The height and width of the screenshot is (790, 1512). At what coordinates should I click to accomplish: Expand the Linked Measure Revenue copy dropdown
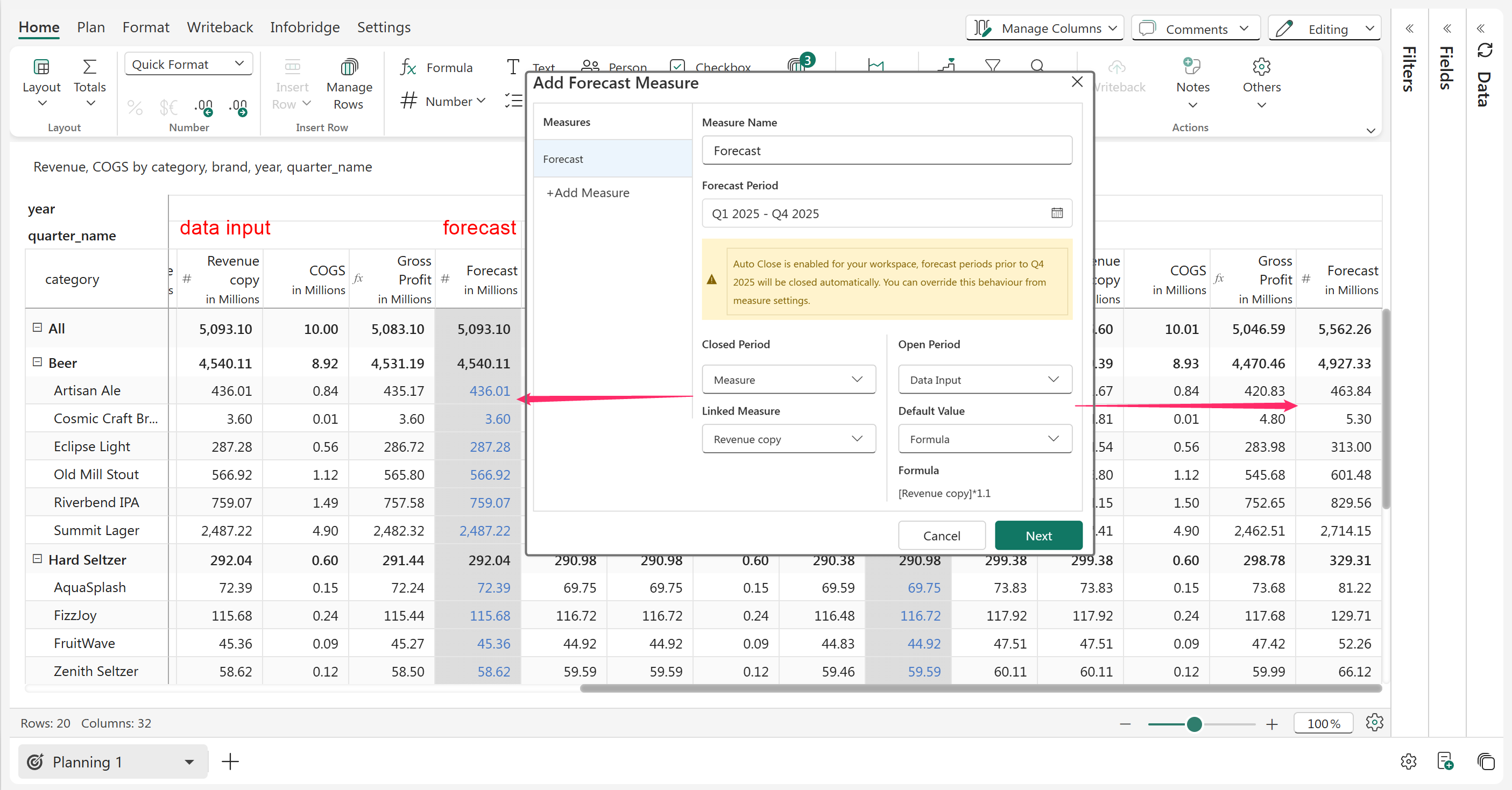788,439
